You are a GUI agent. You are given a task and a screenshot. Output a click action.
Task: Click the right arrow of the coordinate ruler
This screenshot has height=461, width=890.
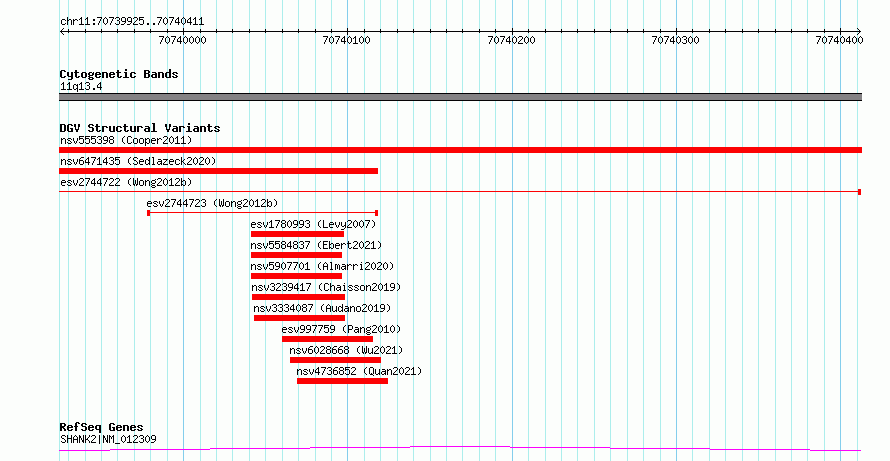click(x=858, y=31)
